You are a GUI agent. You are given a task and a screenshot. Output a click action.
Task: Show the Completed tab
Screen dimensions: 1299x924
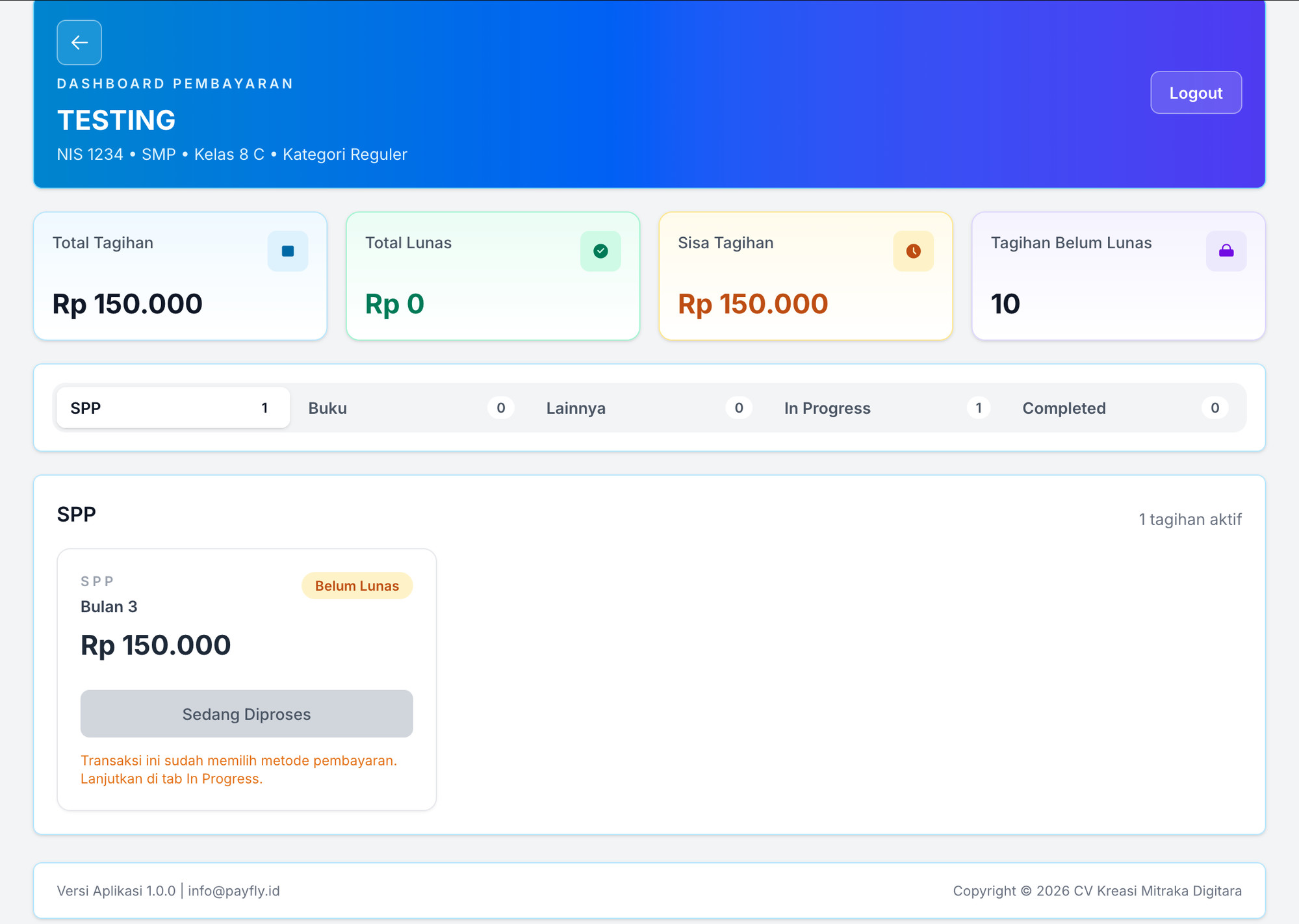coord(1125,408)
